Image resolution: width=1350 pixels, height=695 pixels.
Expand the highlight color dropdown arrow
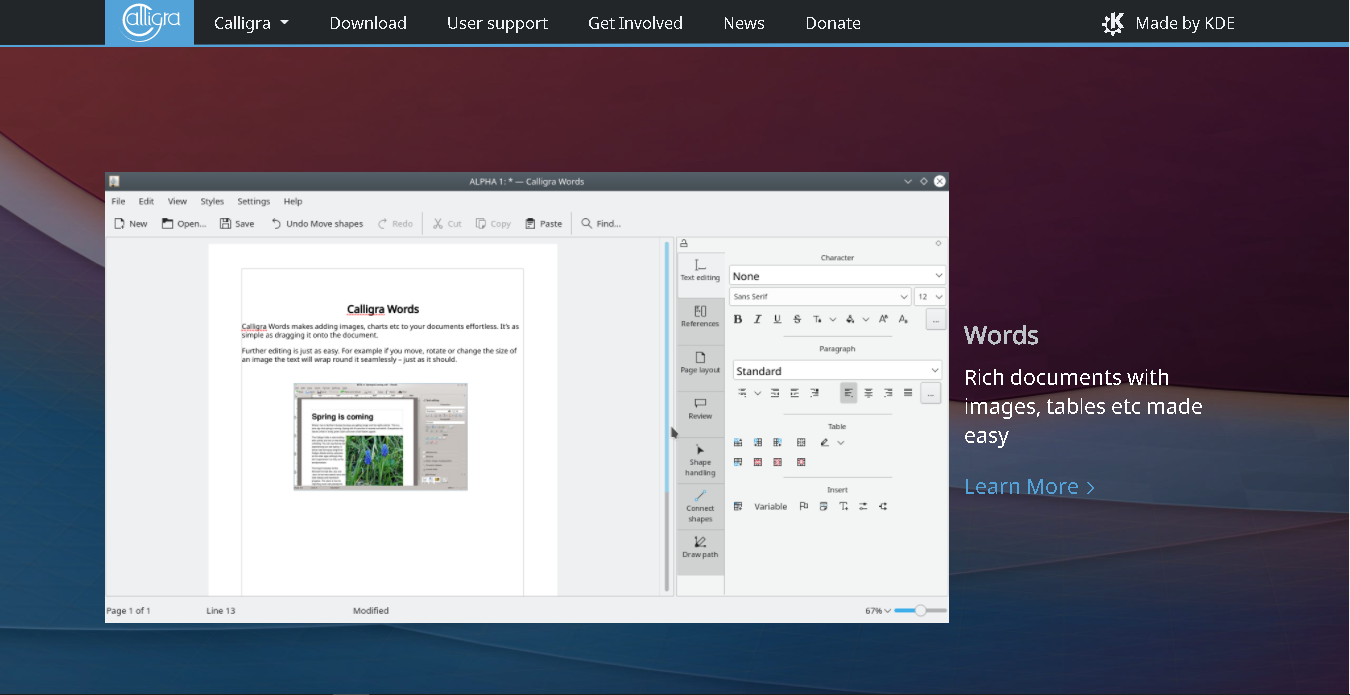point(866,319)
